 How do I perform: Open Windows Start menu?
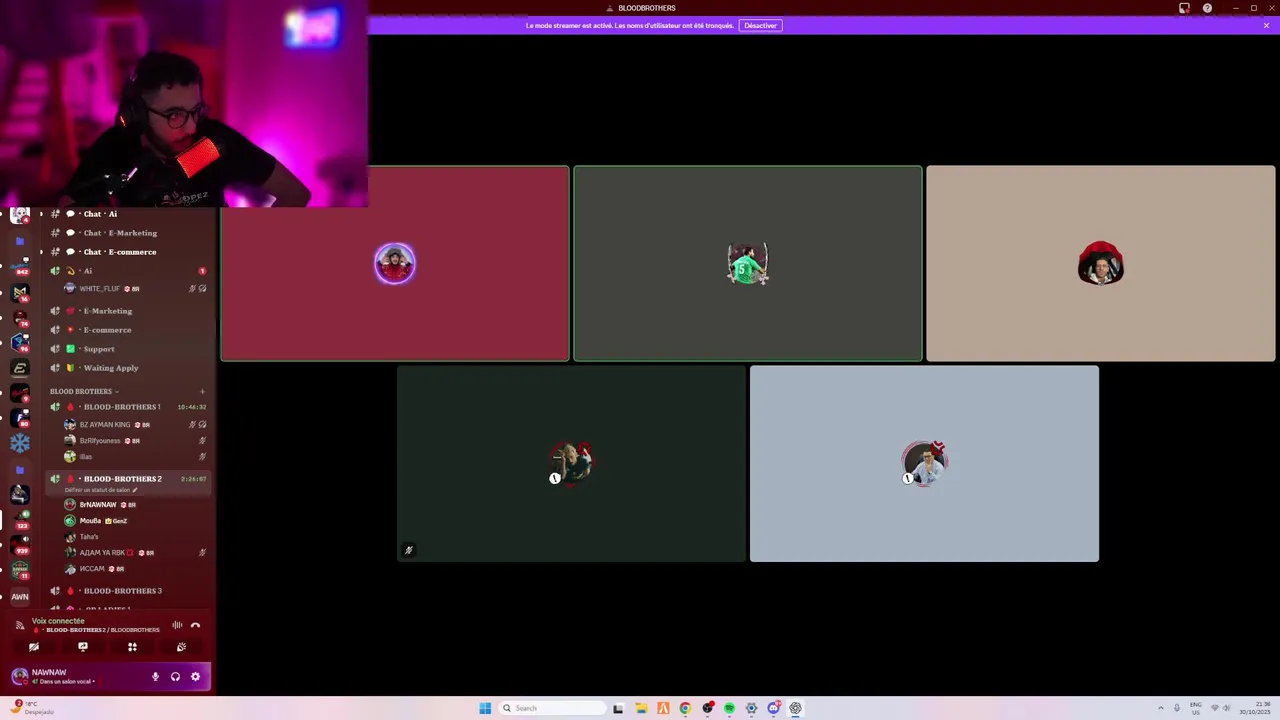pyautogui.click(x=485, y=708)
